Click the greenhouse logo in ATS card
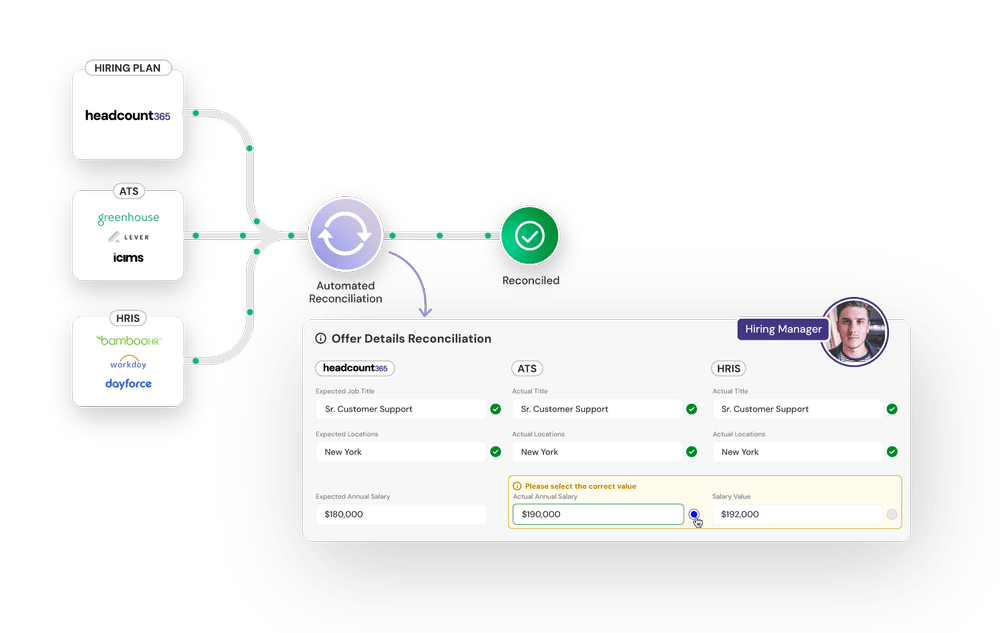 pos(128,218)
